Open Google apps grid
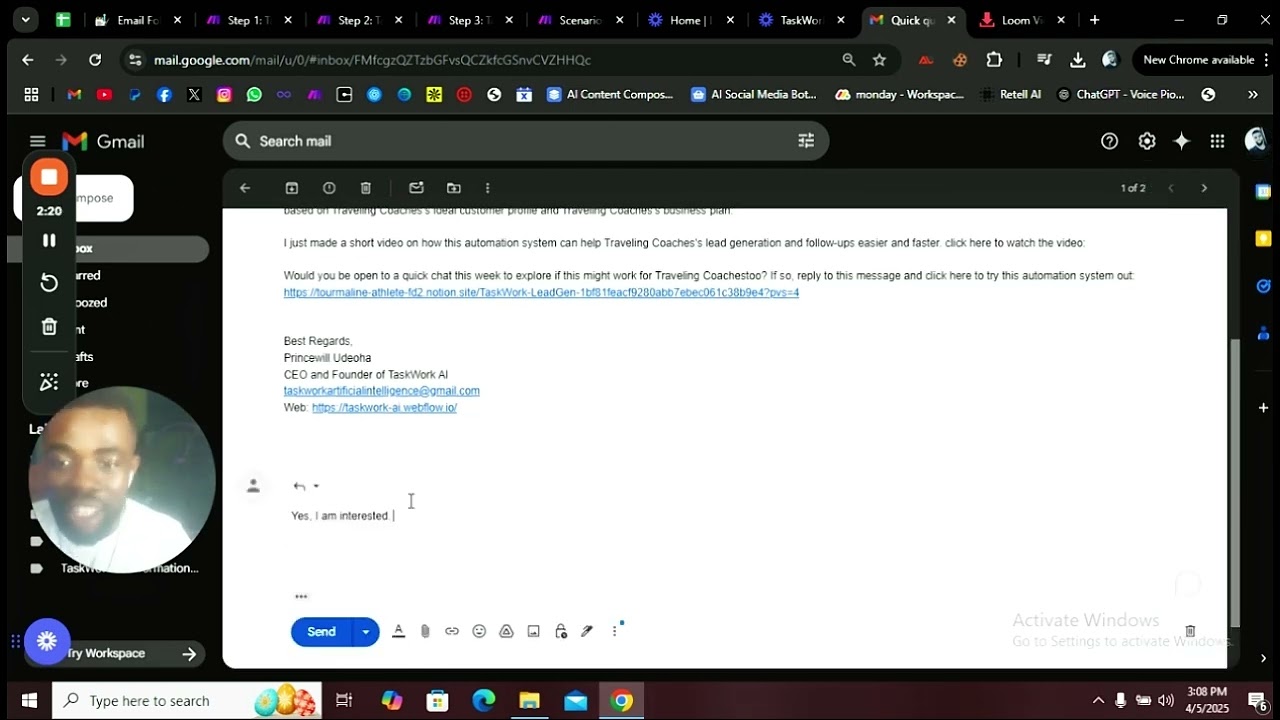The image size is (1280, 720). pos(1217,141)
